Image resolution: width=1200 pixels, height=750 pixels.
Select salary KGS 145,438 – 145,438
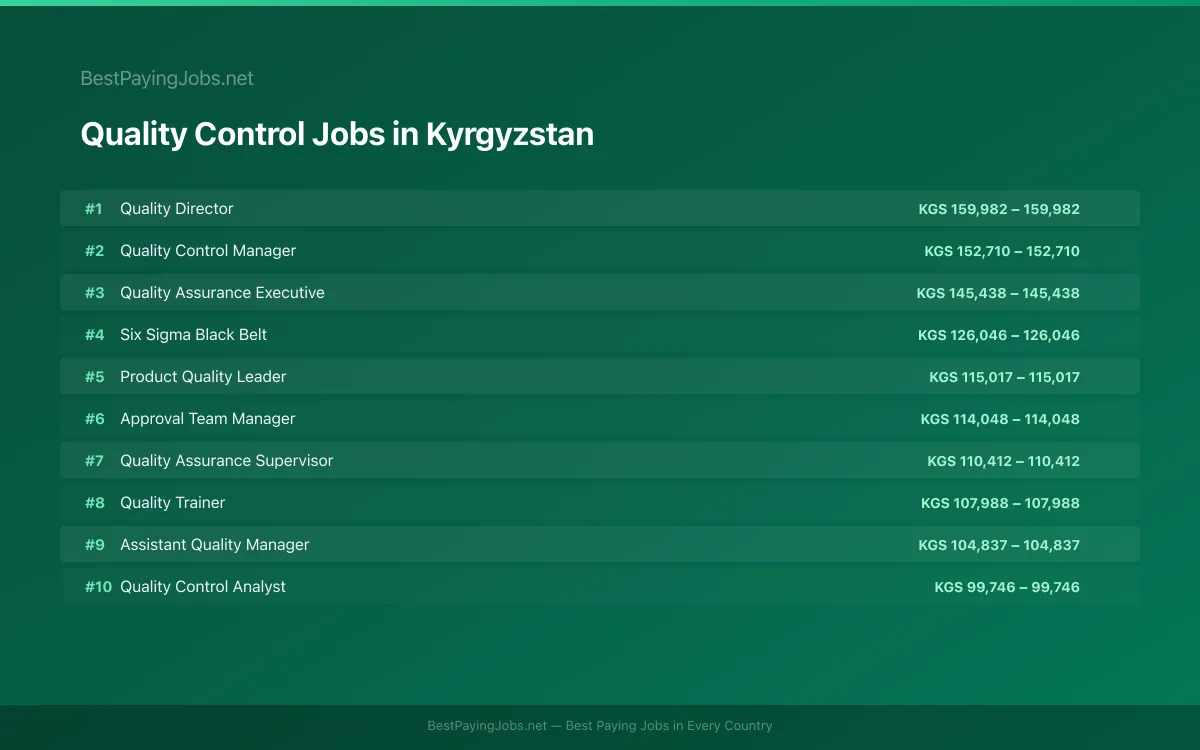tap(998, 293)
